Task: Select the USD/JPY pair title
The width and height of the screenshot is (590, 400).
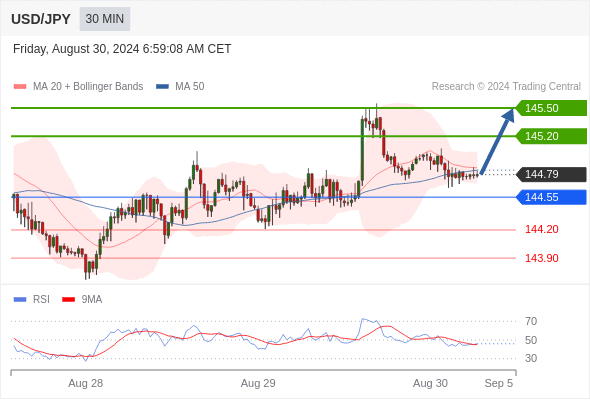Action: (41, 19)
